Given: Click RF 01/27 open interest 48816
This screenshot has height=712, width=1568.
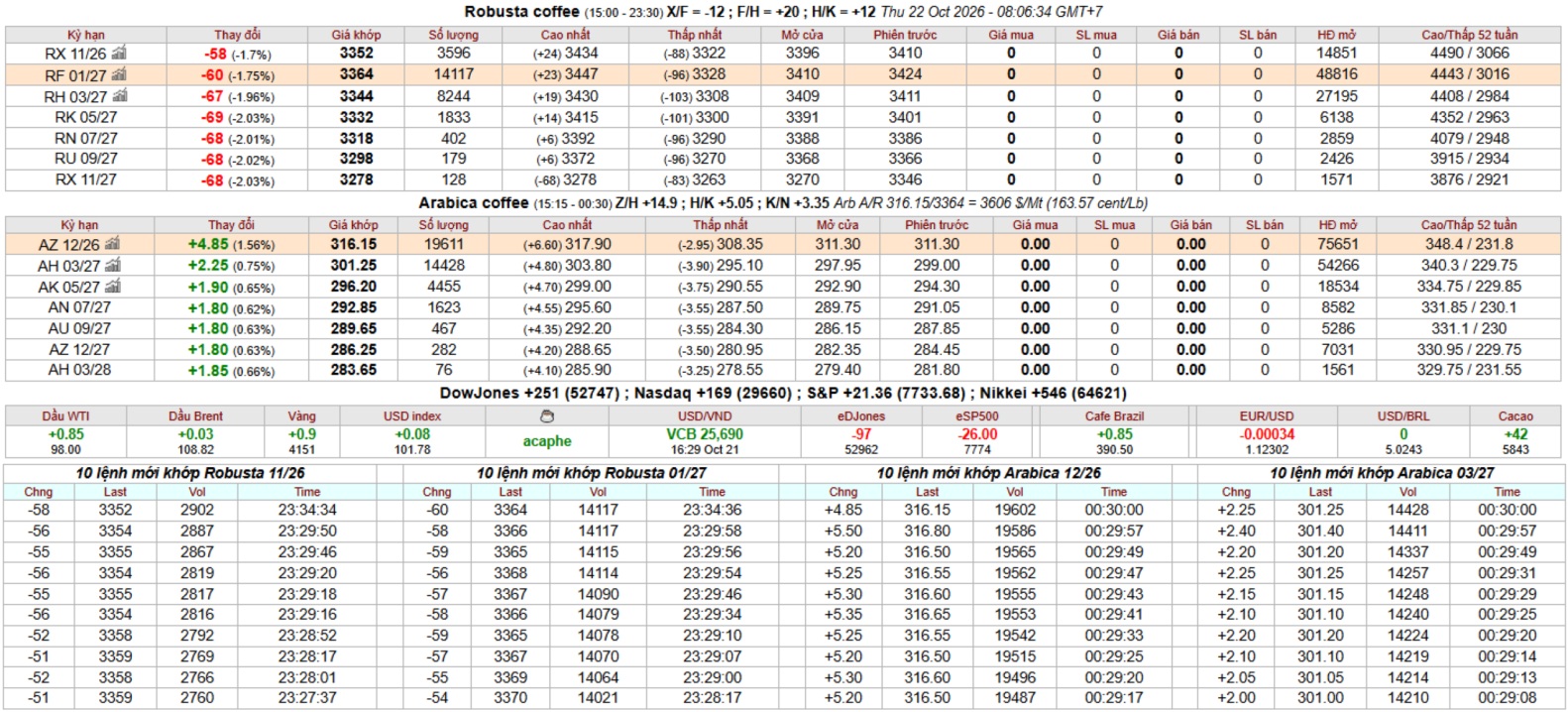Looking at the screenshot, I should pyautogui.click(x=1336, y=74).
